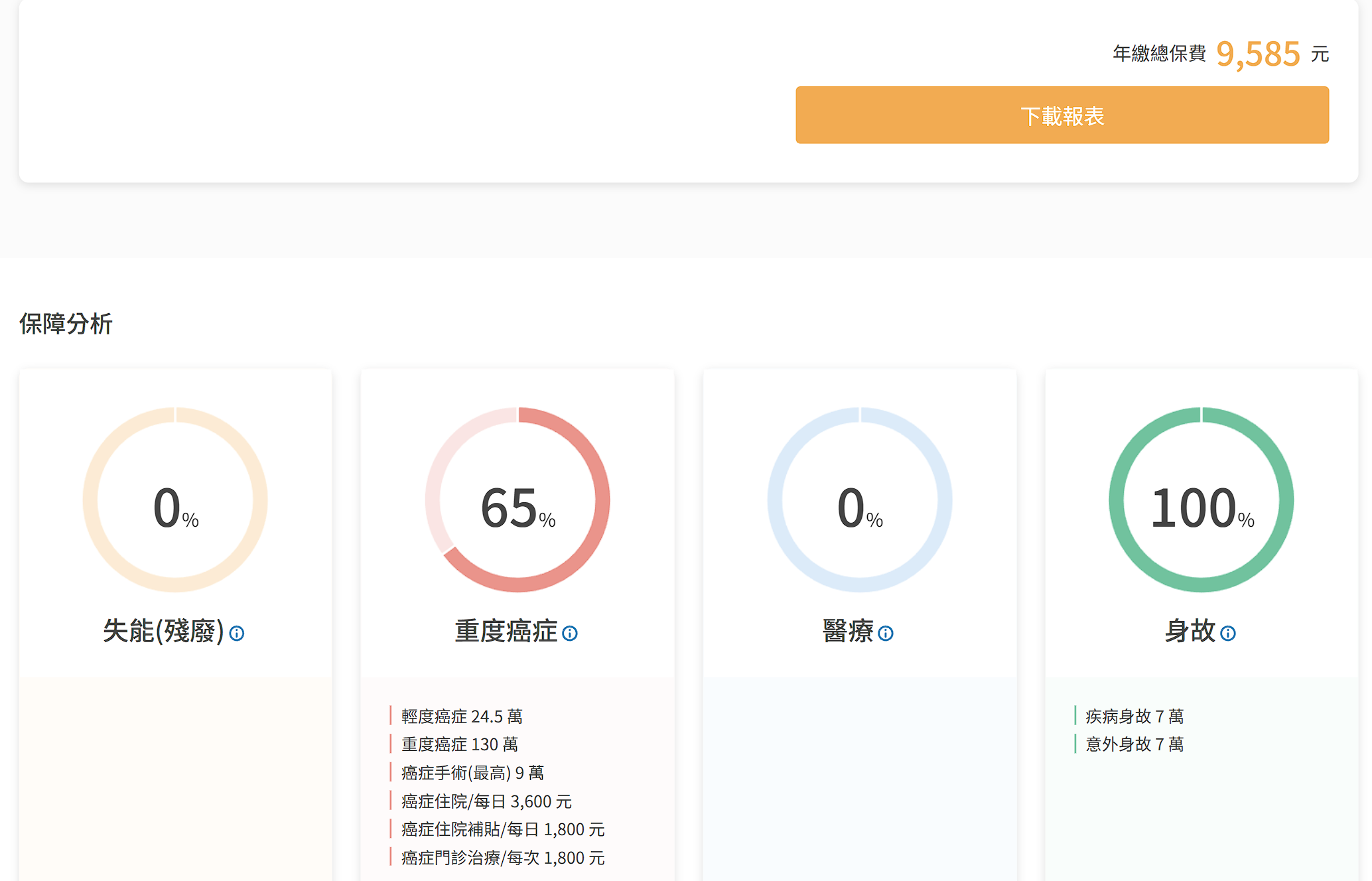Click the 65% cancer coverage ring
The height and width of the screenshot is (881, 1372).
[x=517, y=500]
